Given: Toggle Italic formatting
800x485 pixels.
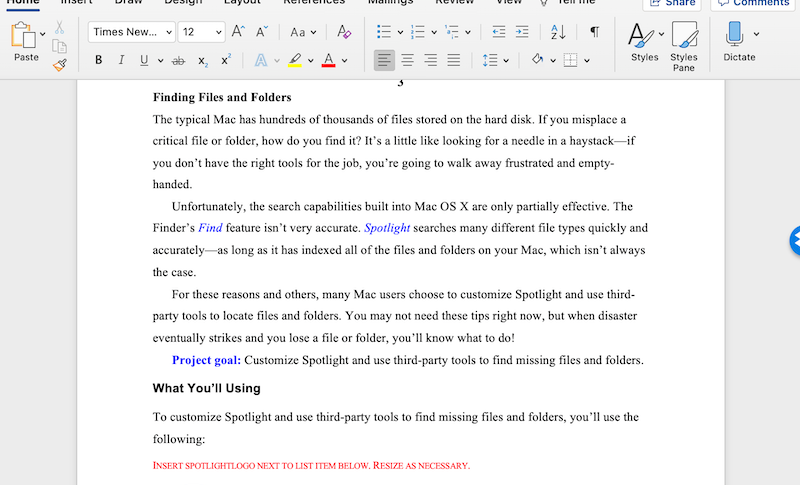Looking at the screenshot, I should (121, 60).
